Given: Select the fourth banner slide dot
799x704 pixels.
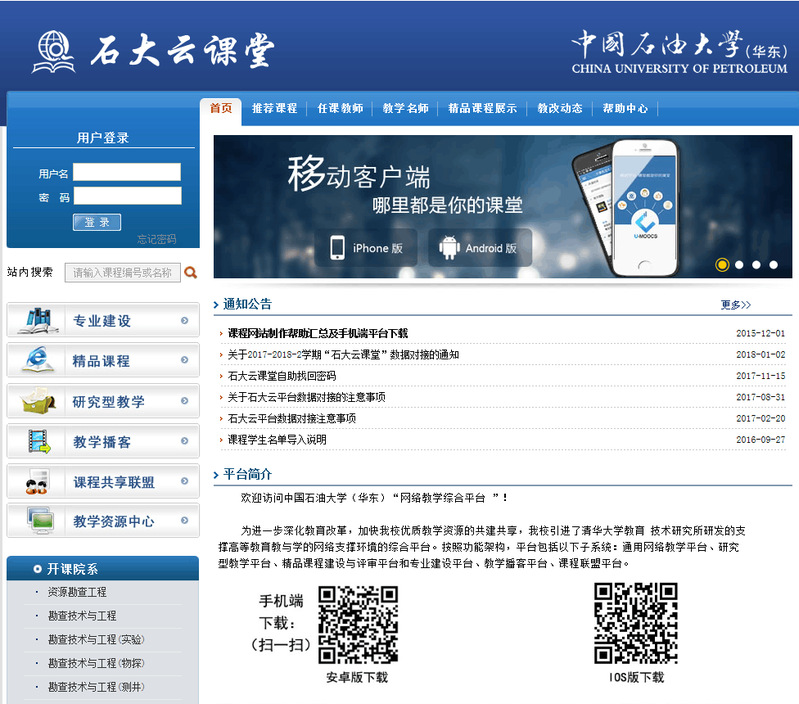Looking at the screenshot, I should click(774, 264).
